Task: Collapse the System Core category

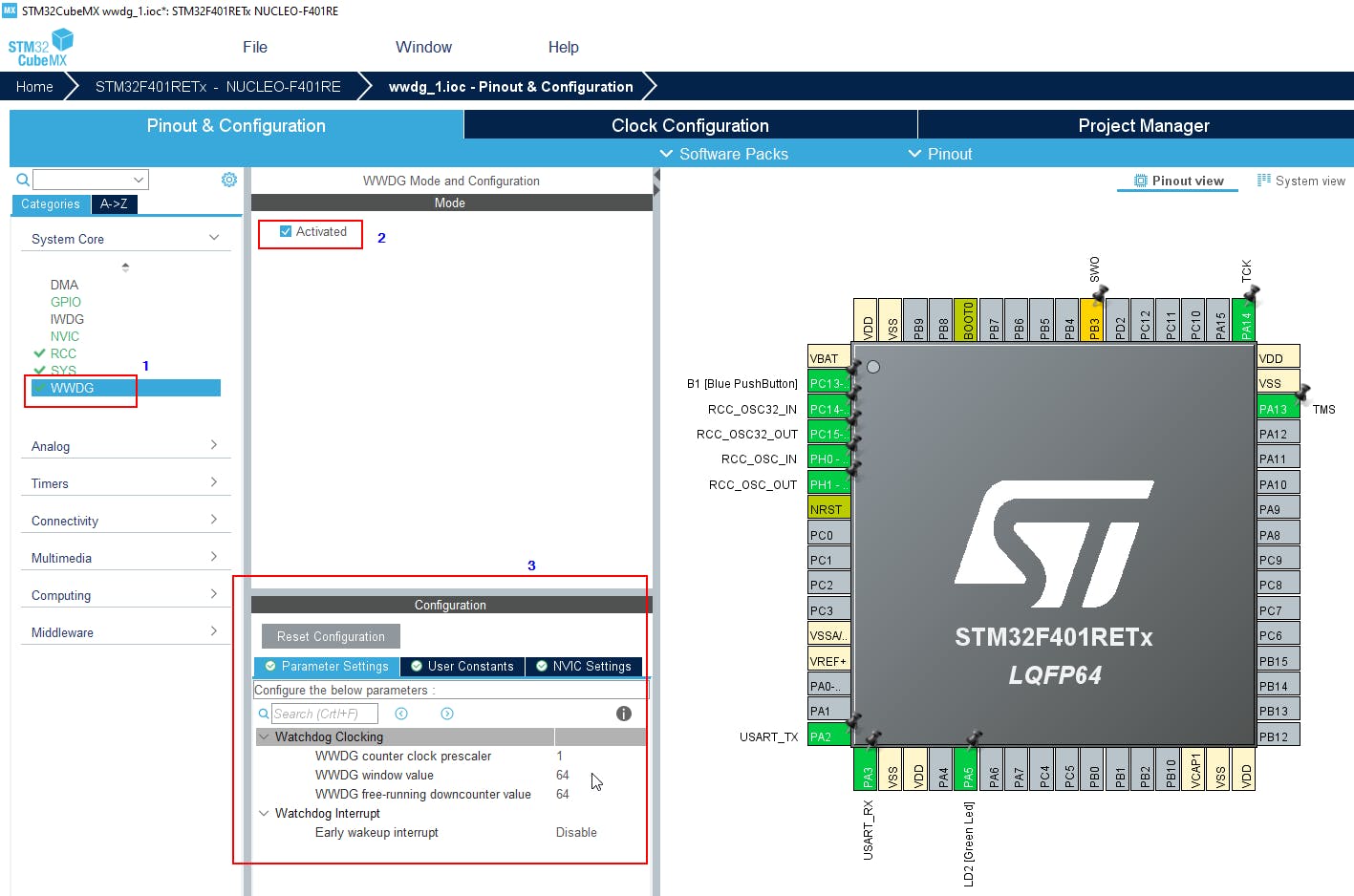Action: pyautogui.click(x=214, y=238)
